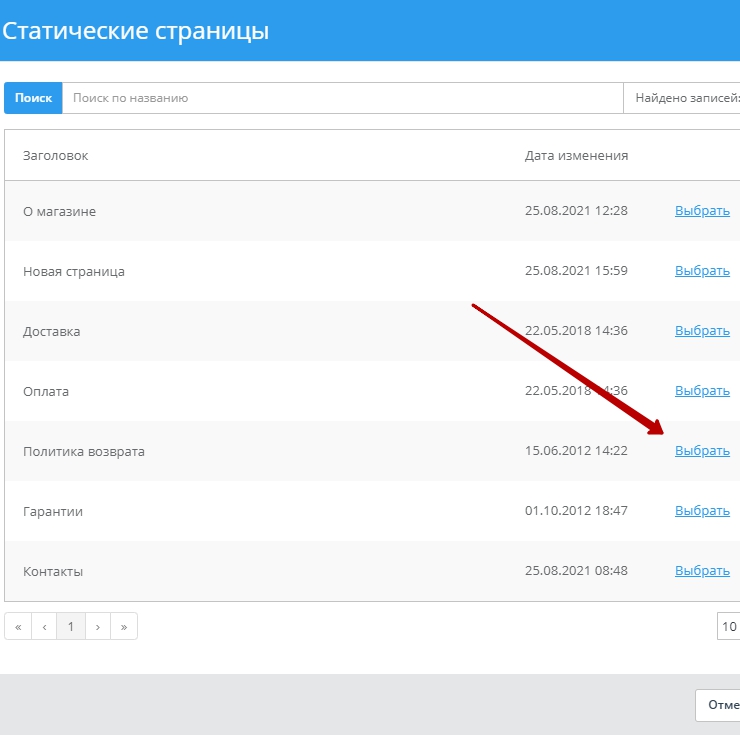Click the Заголовок column header

56,155
